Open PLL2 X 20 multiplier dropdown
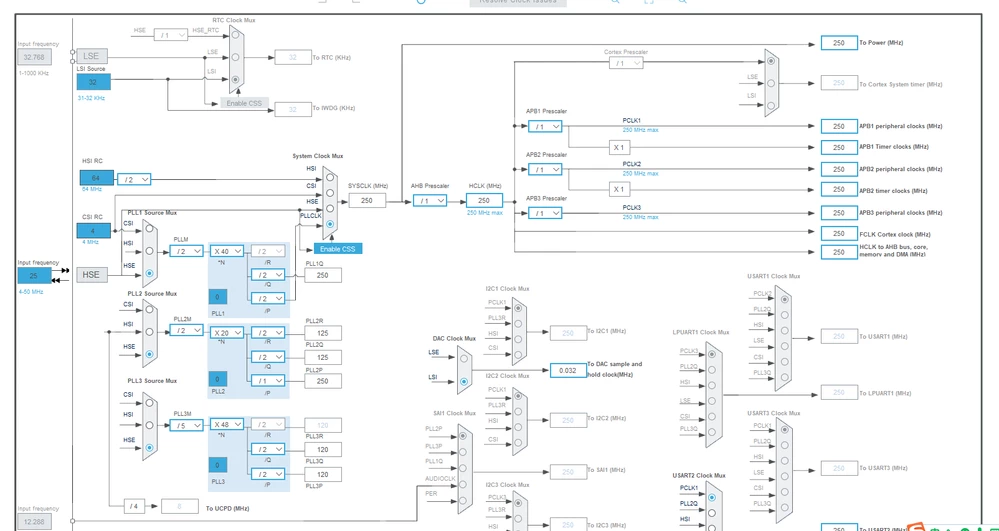 point(227,333)
